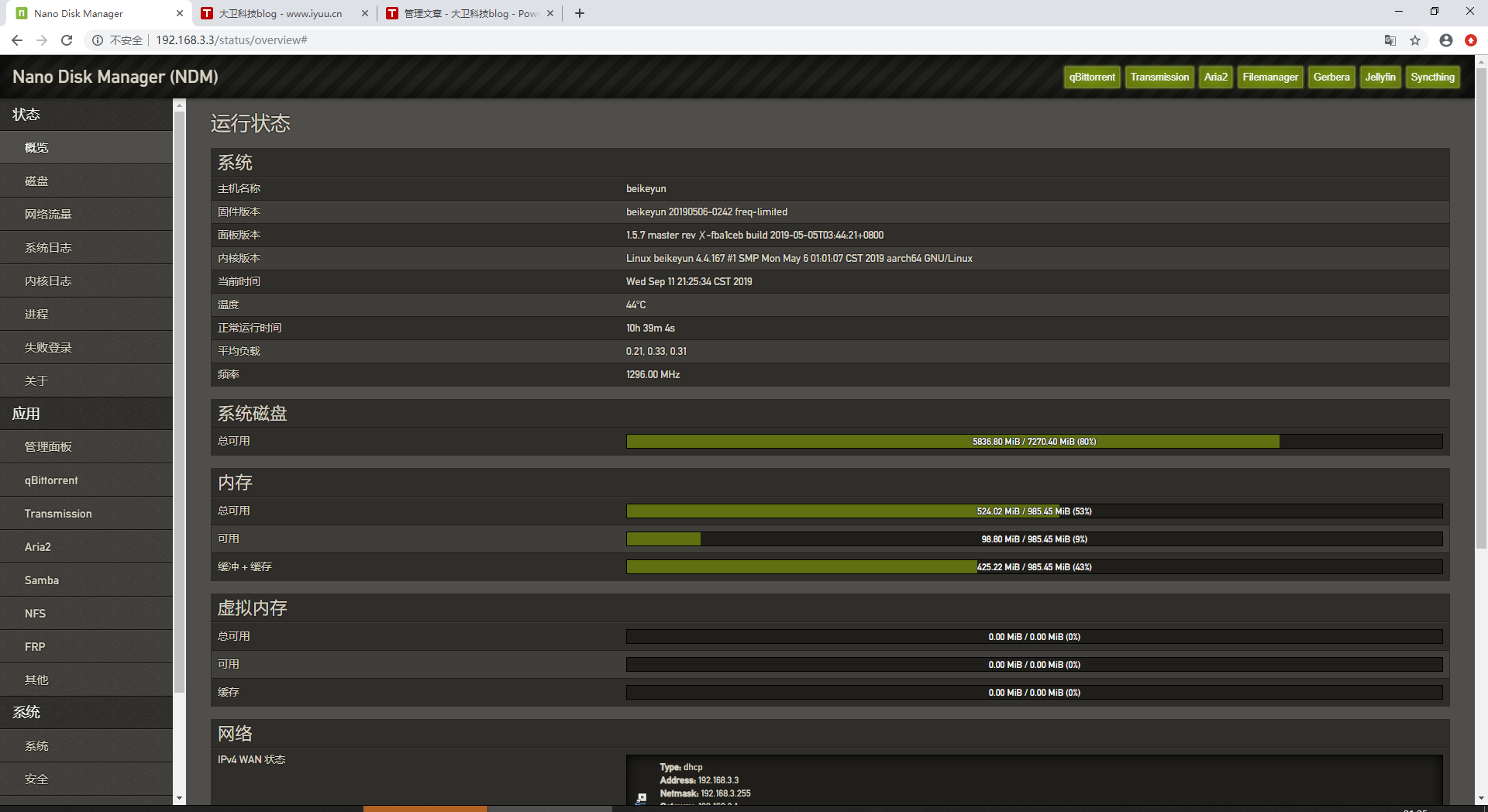The image size is (1488, 812).
Task: Open the Syncthing shortcut button
Action: [1432, 77]
